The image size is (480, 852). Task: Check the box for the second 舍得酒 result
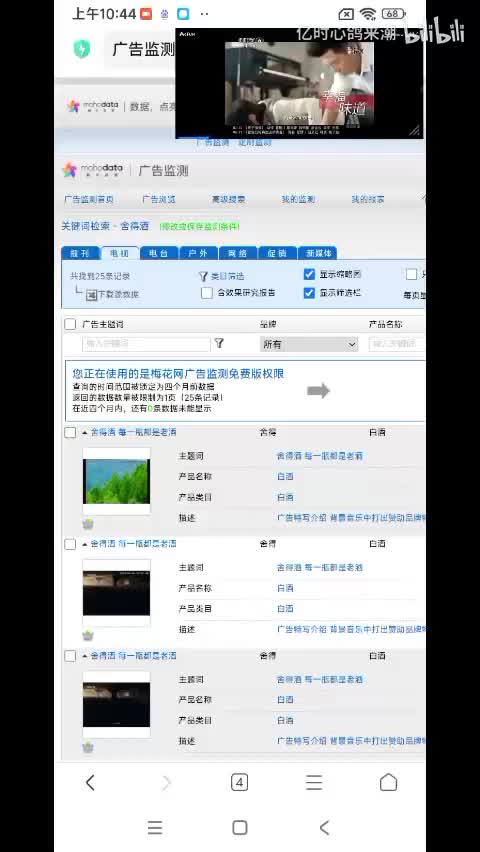[x=70, y=544]
